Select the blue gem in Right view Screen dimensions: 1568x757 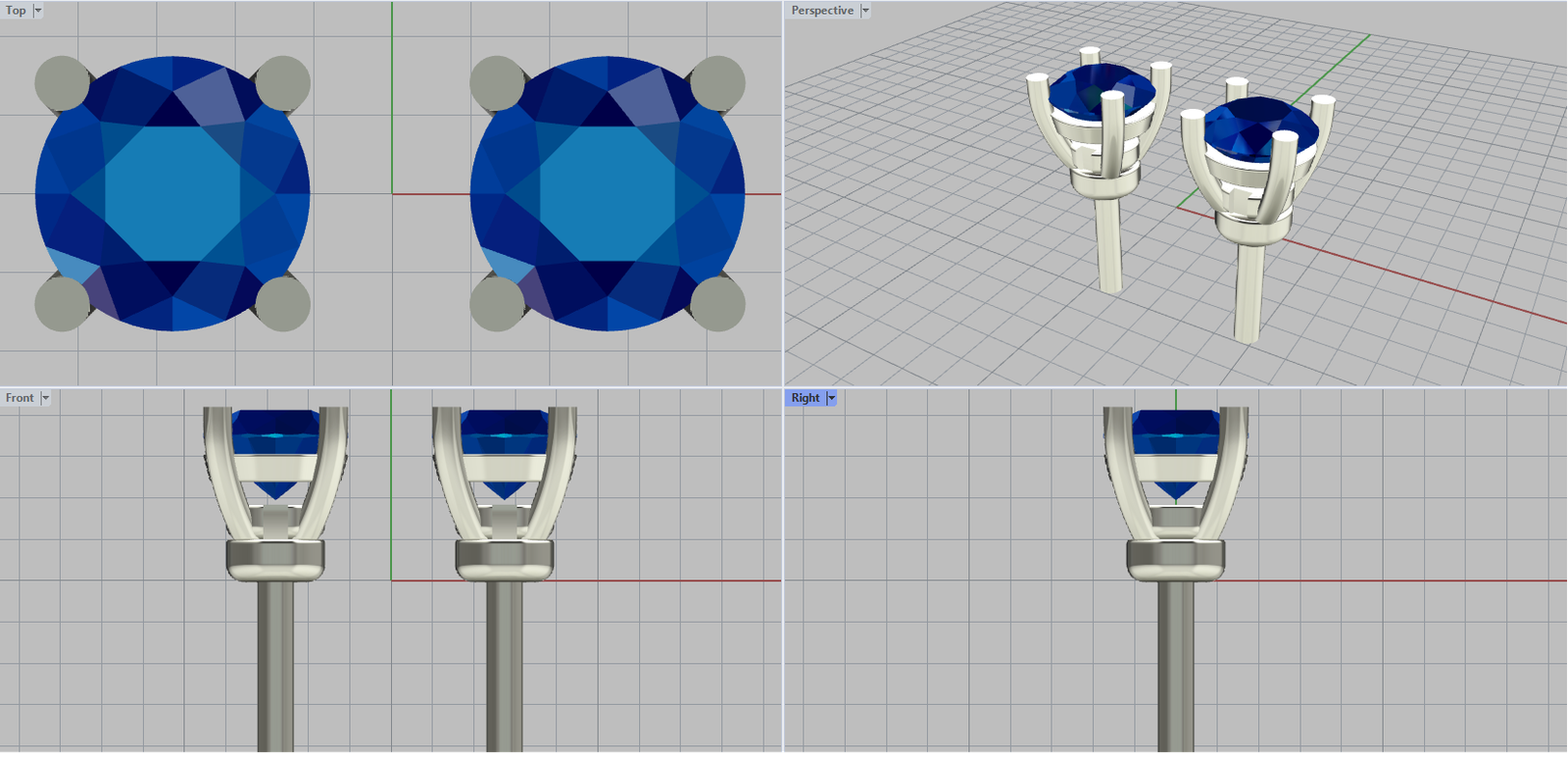click(1175, 429)
